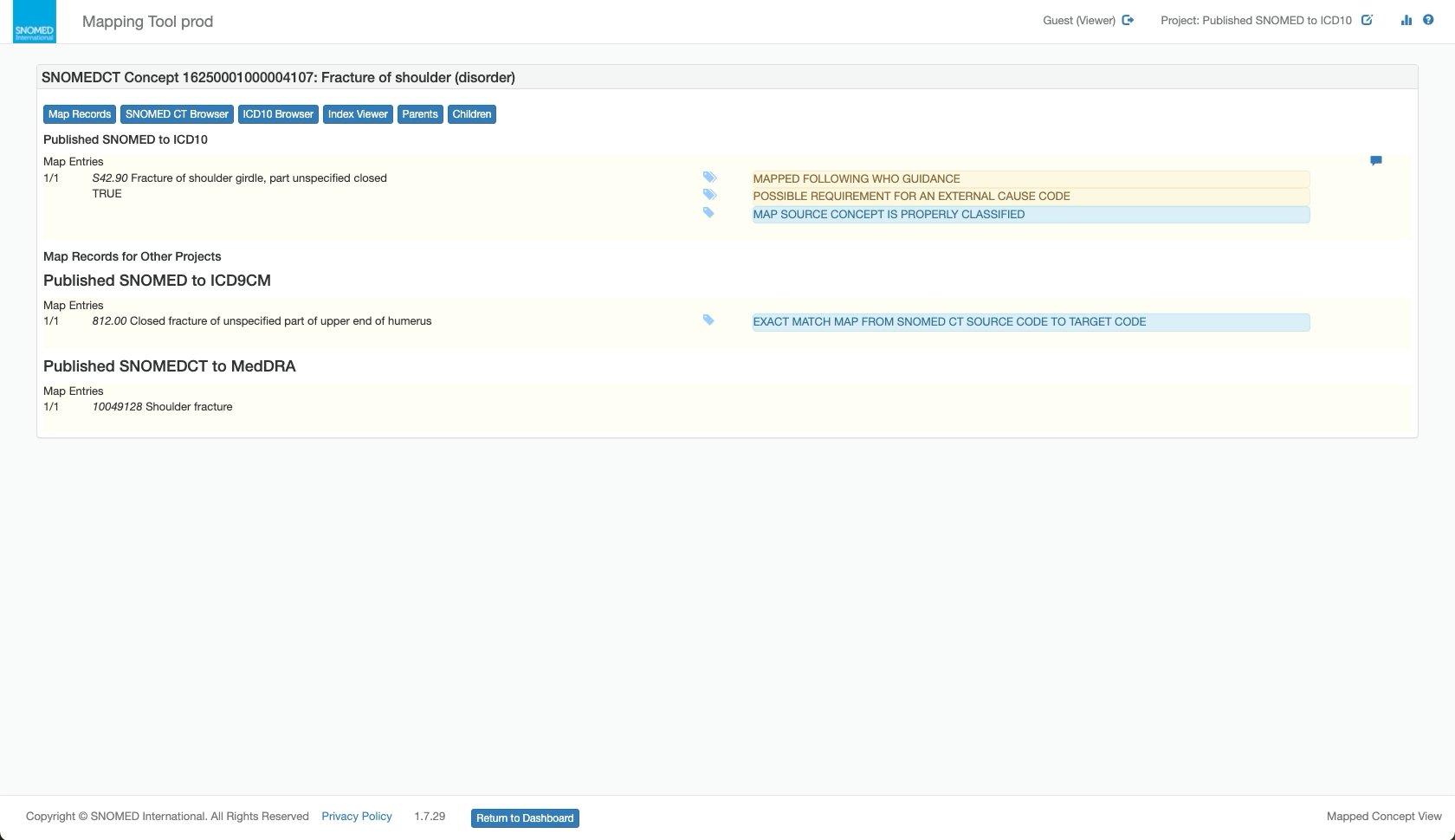
Task: Click the Published SNOMED to ICD9CM heading
Action: (x=157, y=281)
